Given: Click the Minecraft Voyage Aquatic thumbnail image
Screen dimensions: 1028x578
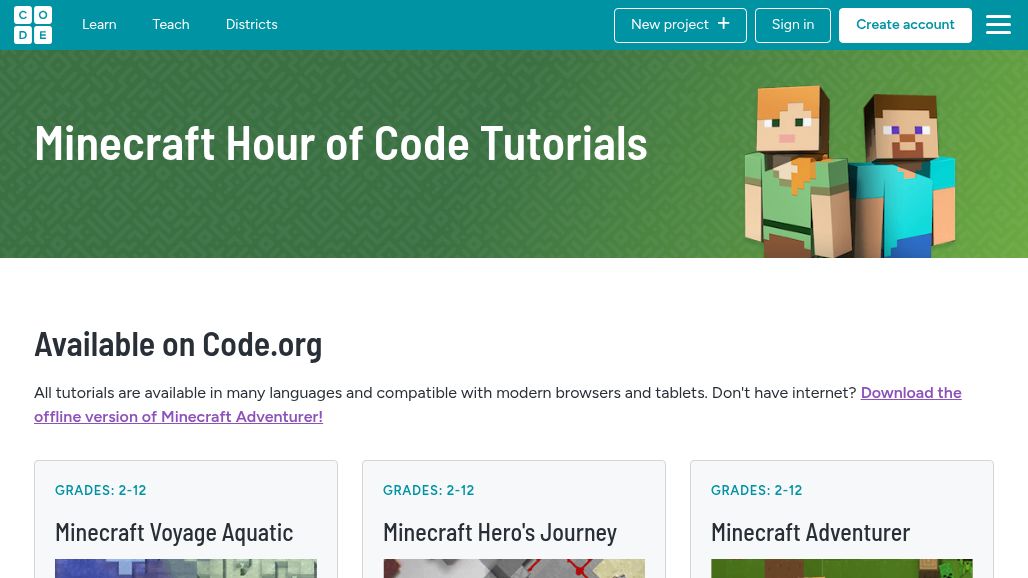Looking at the screenshot, I should pyautogui.click(x=186, y=568).
